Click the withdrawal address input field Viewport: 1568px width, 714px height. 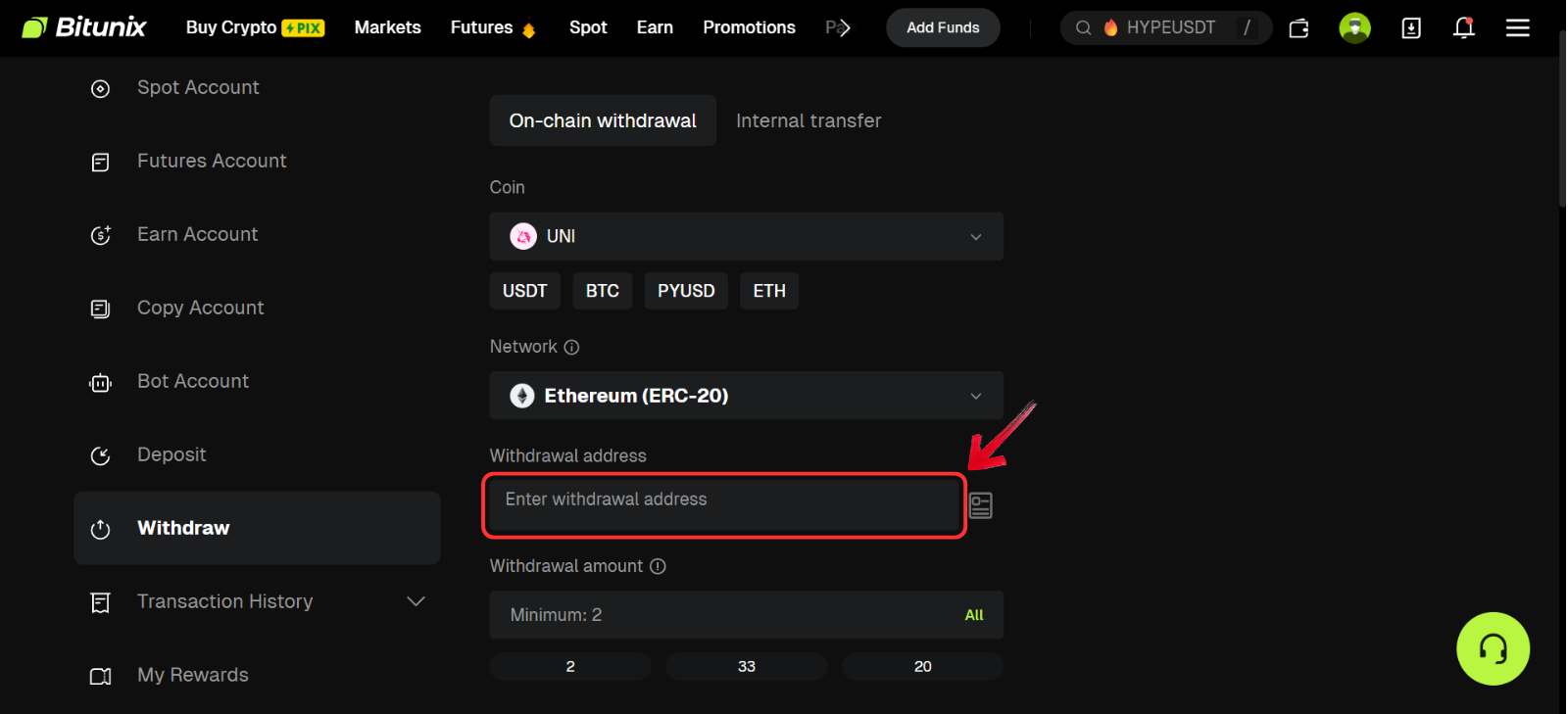click(723, 504)
